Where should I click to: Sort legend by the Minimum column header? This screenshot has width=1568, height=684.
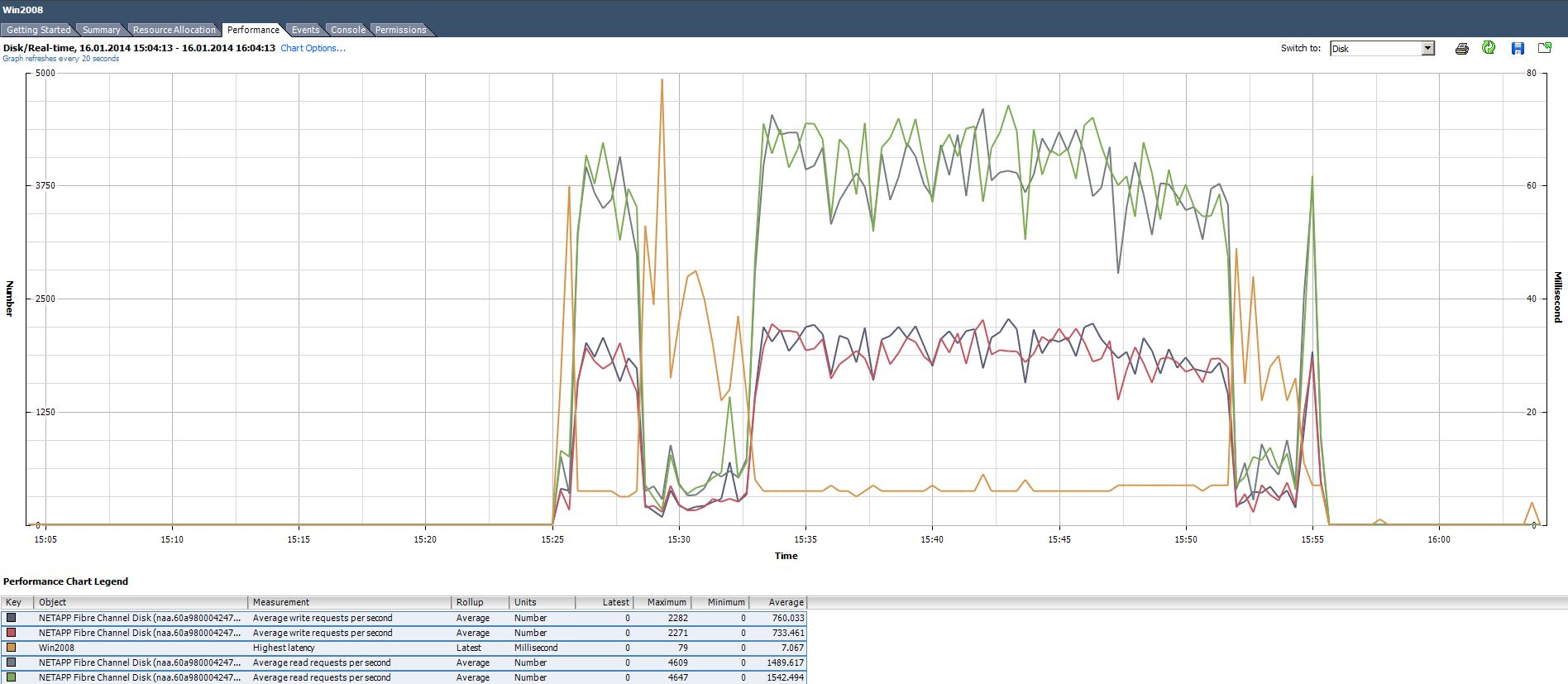[720, 602]
